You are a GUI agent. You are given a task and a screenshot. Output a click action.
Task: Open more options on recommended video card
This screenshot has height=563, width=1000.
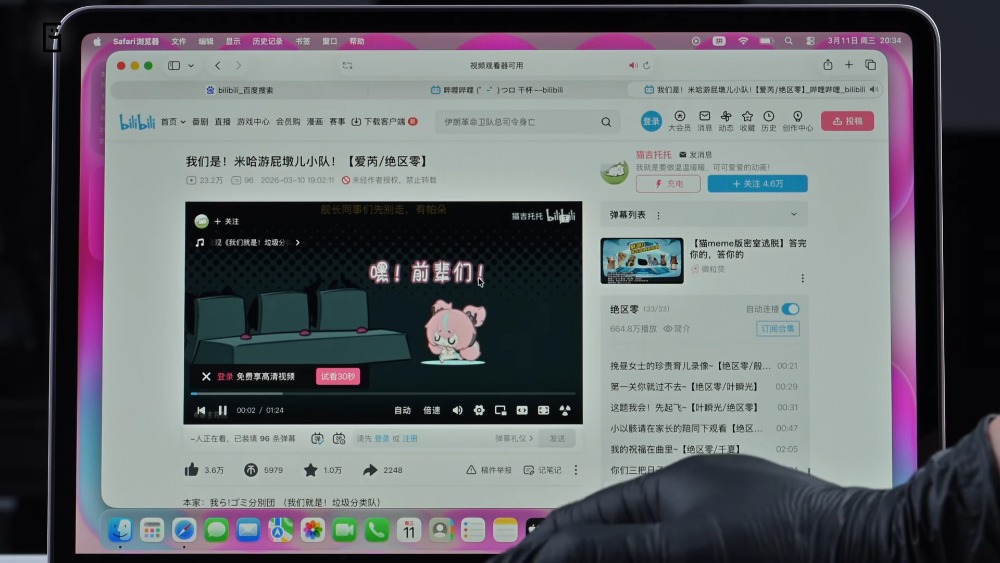[x=802, y=278]
